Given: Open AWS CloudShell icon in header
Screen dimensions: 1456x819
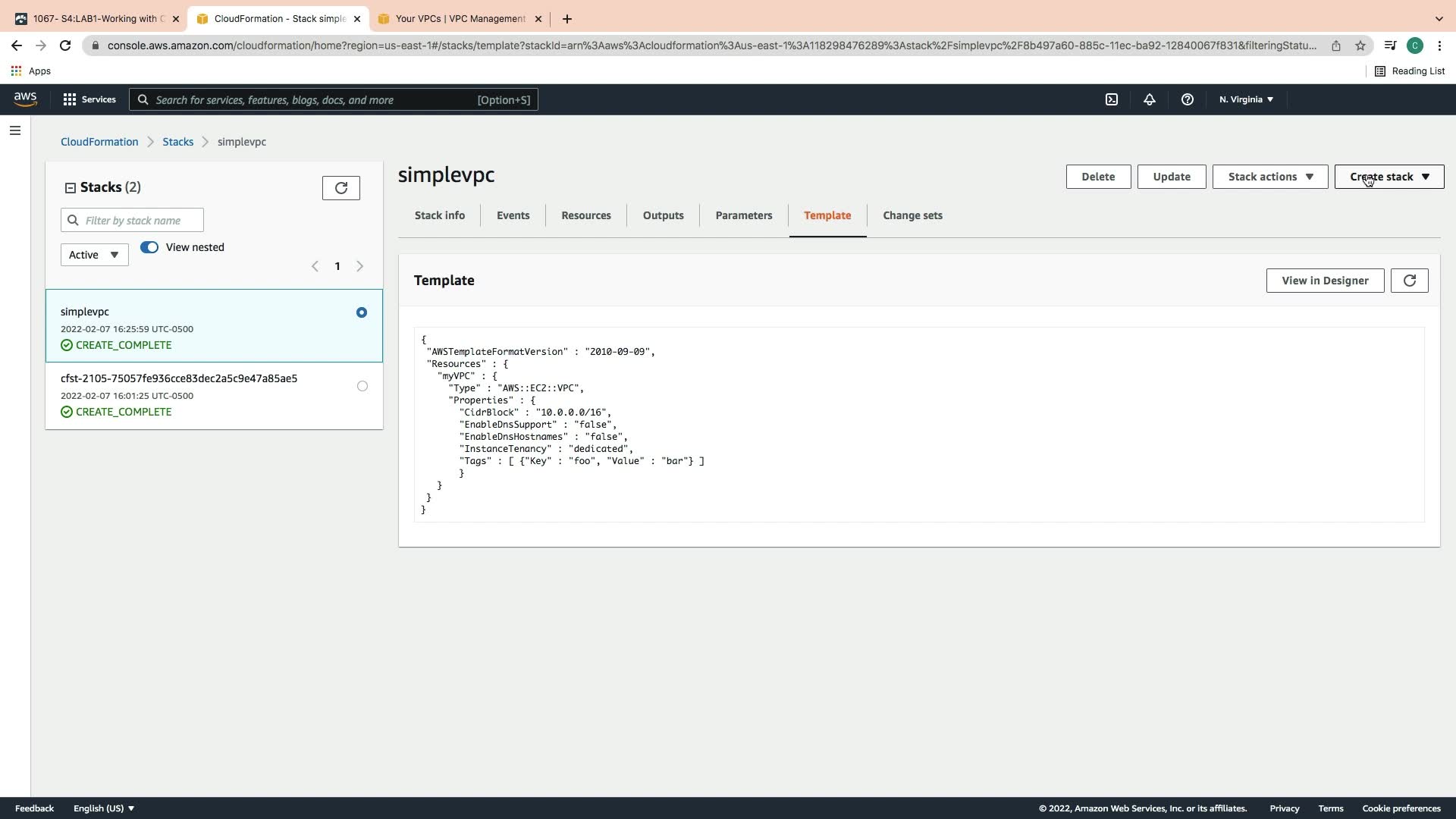Looking at the screenshot, I should (x=1111, y=99).
